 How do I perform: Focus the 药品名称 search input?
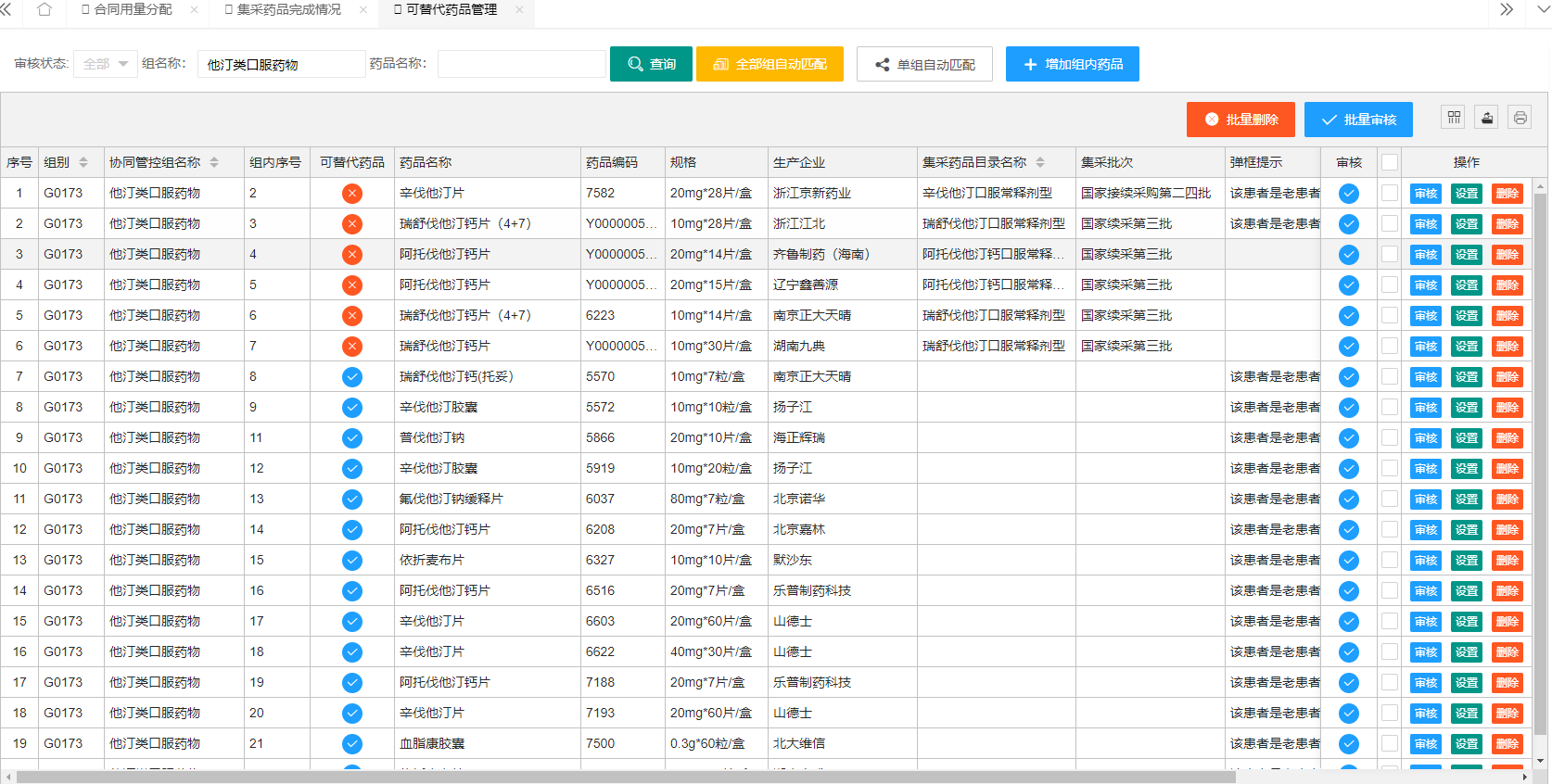[x=521, y=64]
